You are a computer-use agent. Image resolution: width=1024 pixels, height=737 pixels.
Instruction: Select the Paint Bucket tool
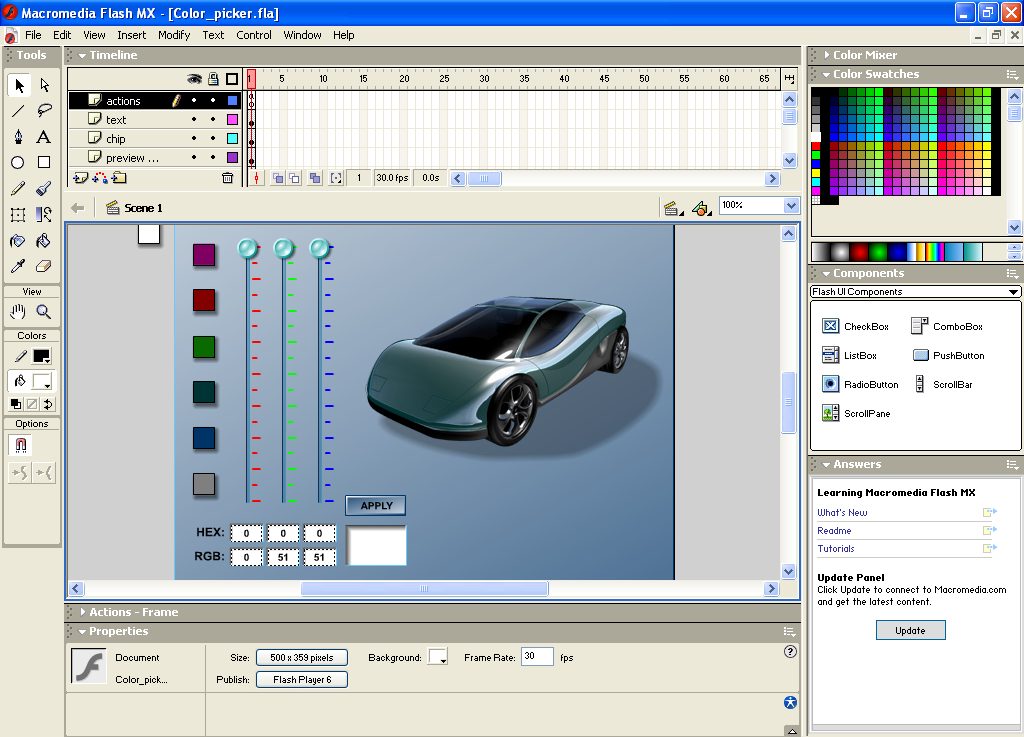coord(44,241)
